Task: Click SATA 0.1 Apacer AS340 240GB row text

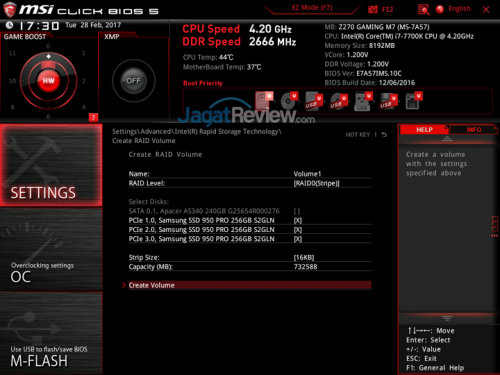Action: point(204,211)
